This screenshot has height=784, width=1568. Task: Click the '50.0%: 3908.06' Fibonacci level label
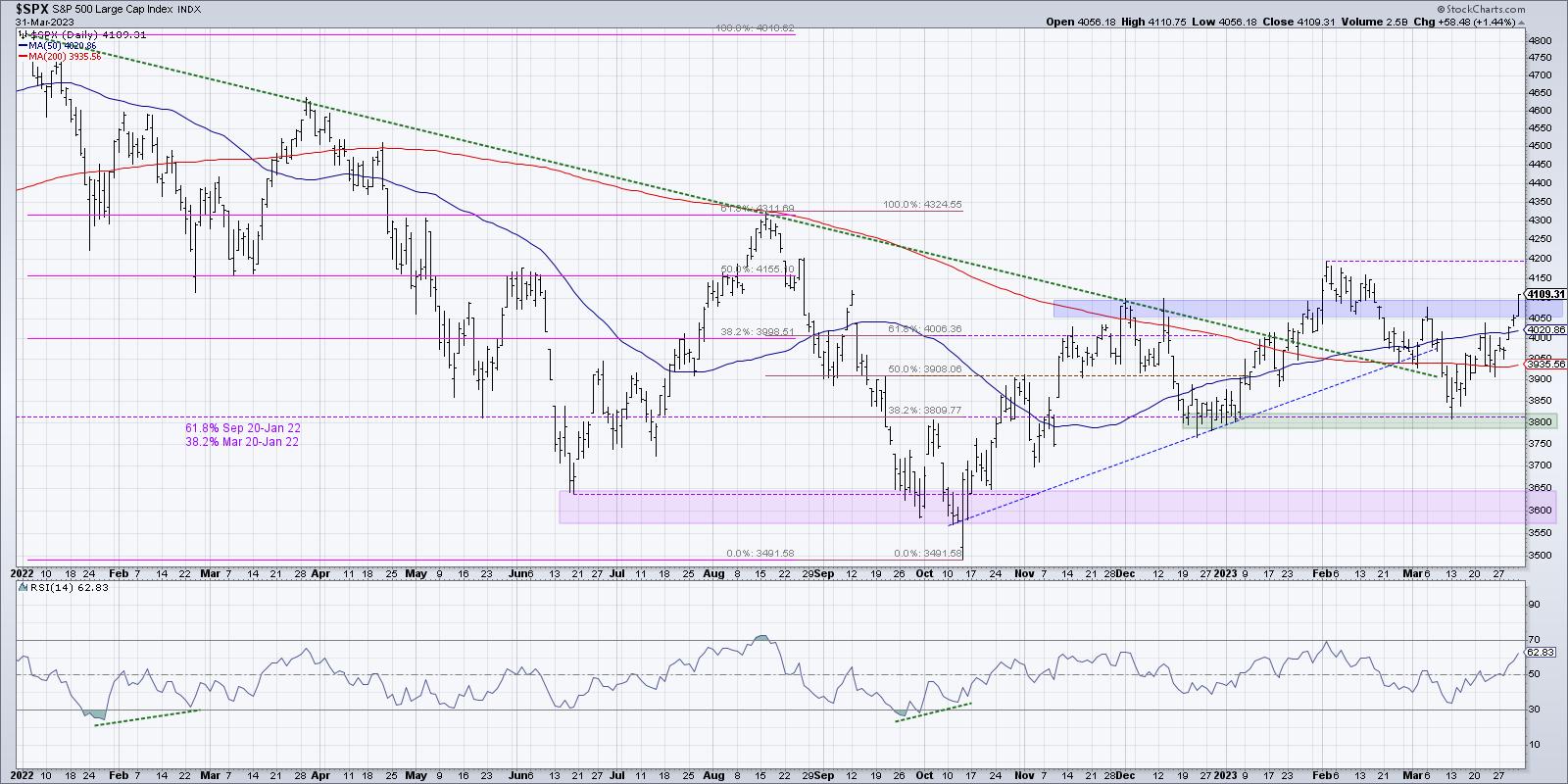click(923, 369)
